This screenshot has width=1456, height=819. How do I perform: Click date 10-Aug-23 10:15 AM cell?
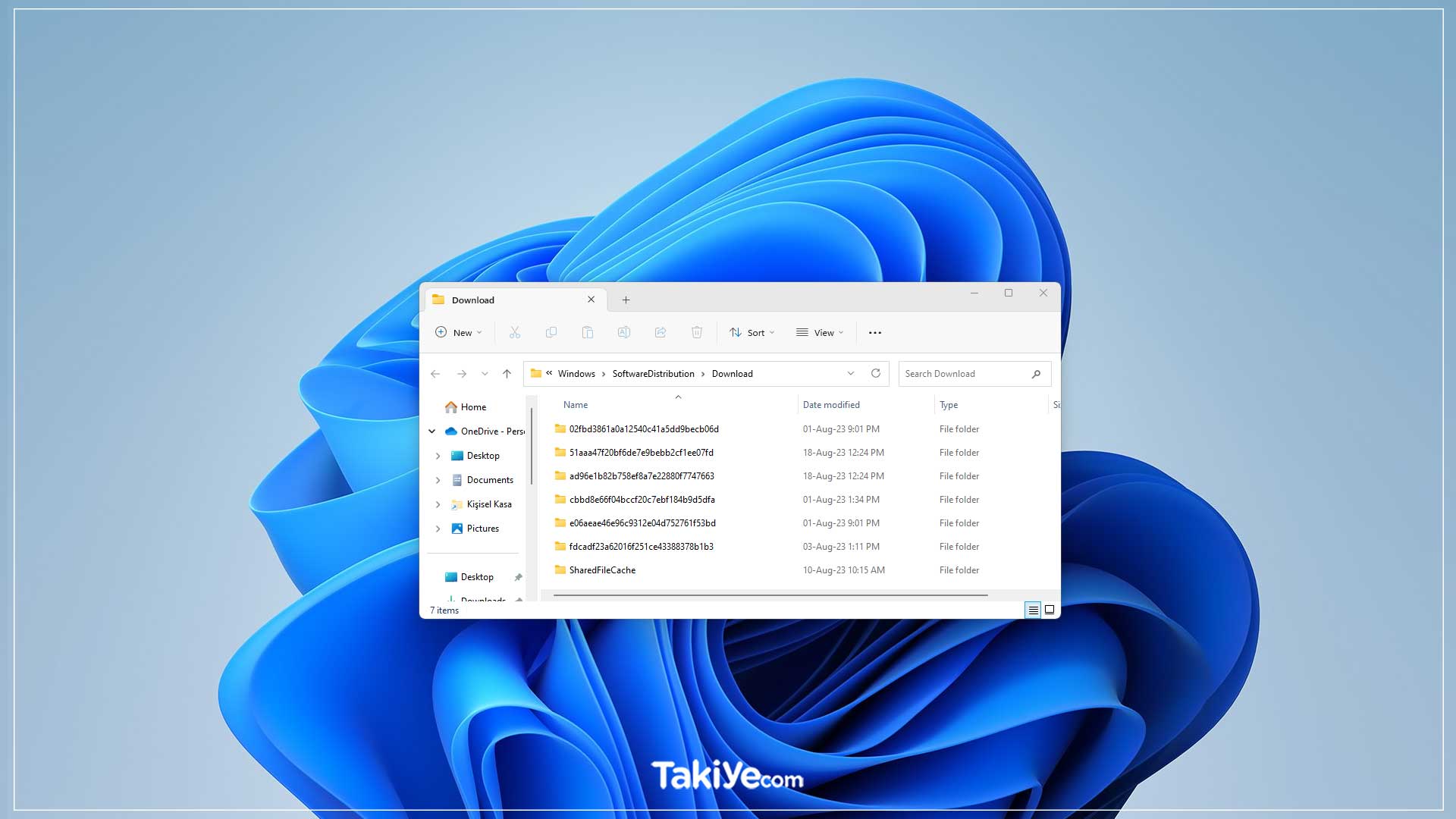pyautogui.click(x=844, y=570)
